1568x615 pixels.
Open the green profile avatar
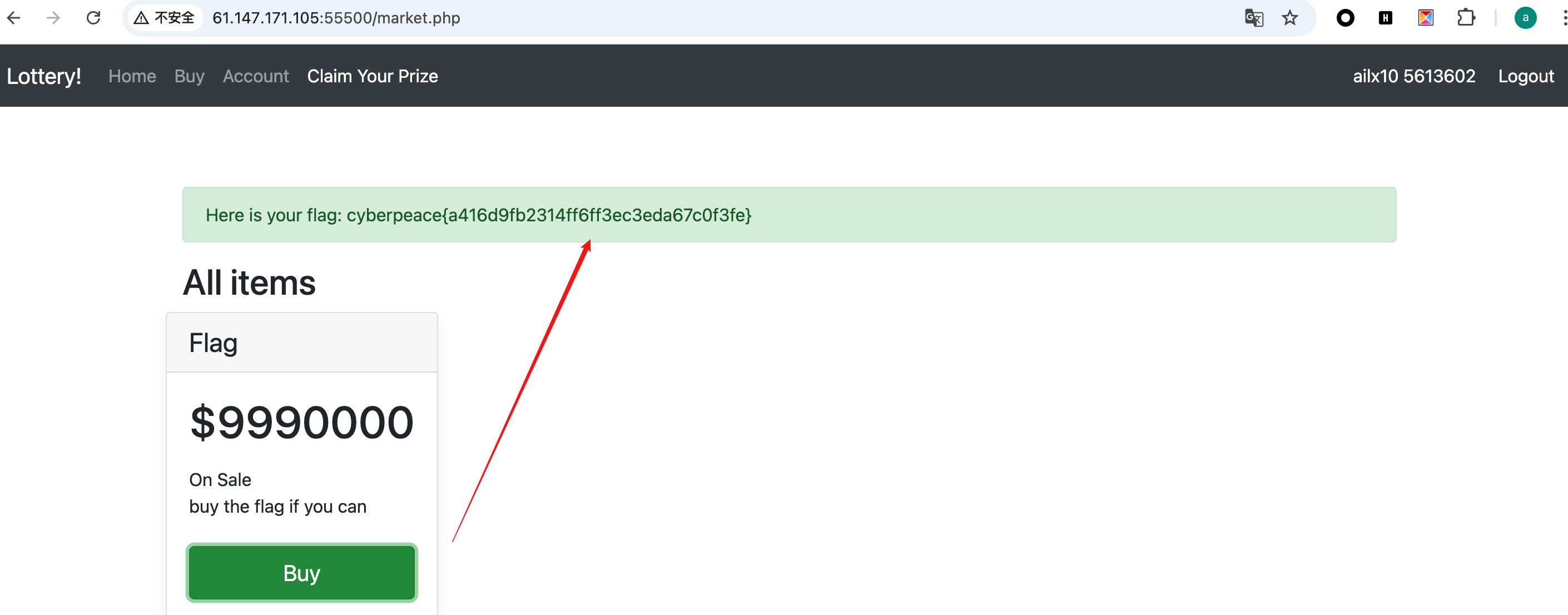click(x=1525, y=18)
